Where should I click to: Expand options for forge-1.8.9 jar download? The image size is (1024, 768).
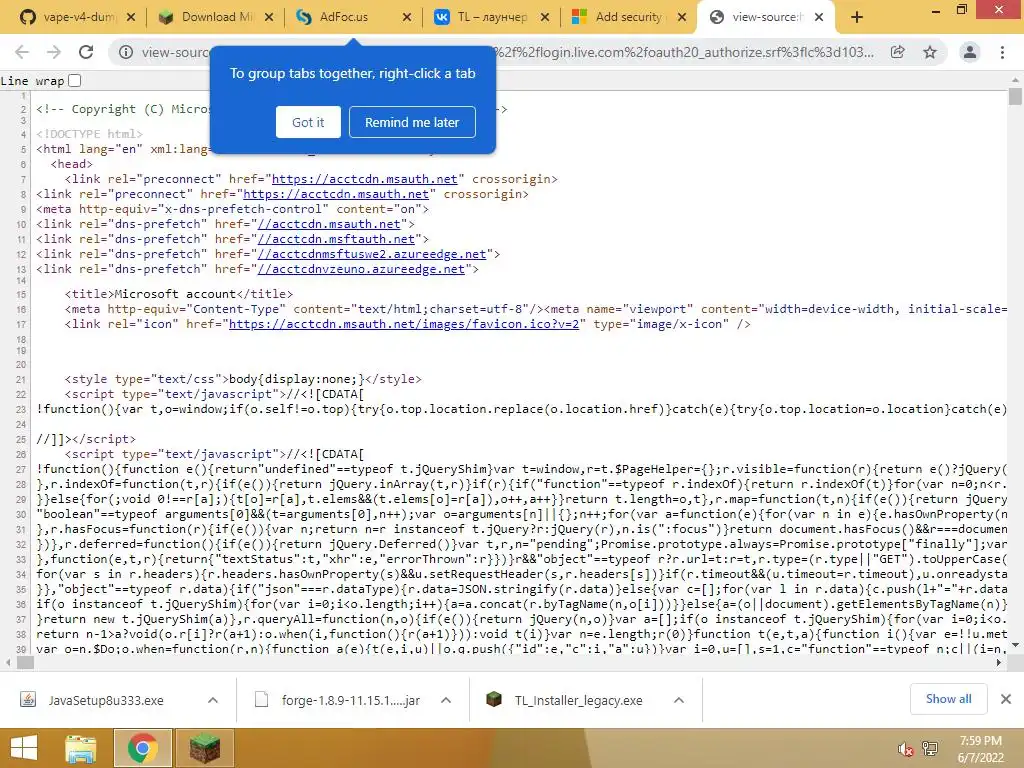(x=446, y=700)
